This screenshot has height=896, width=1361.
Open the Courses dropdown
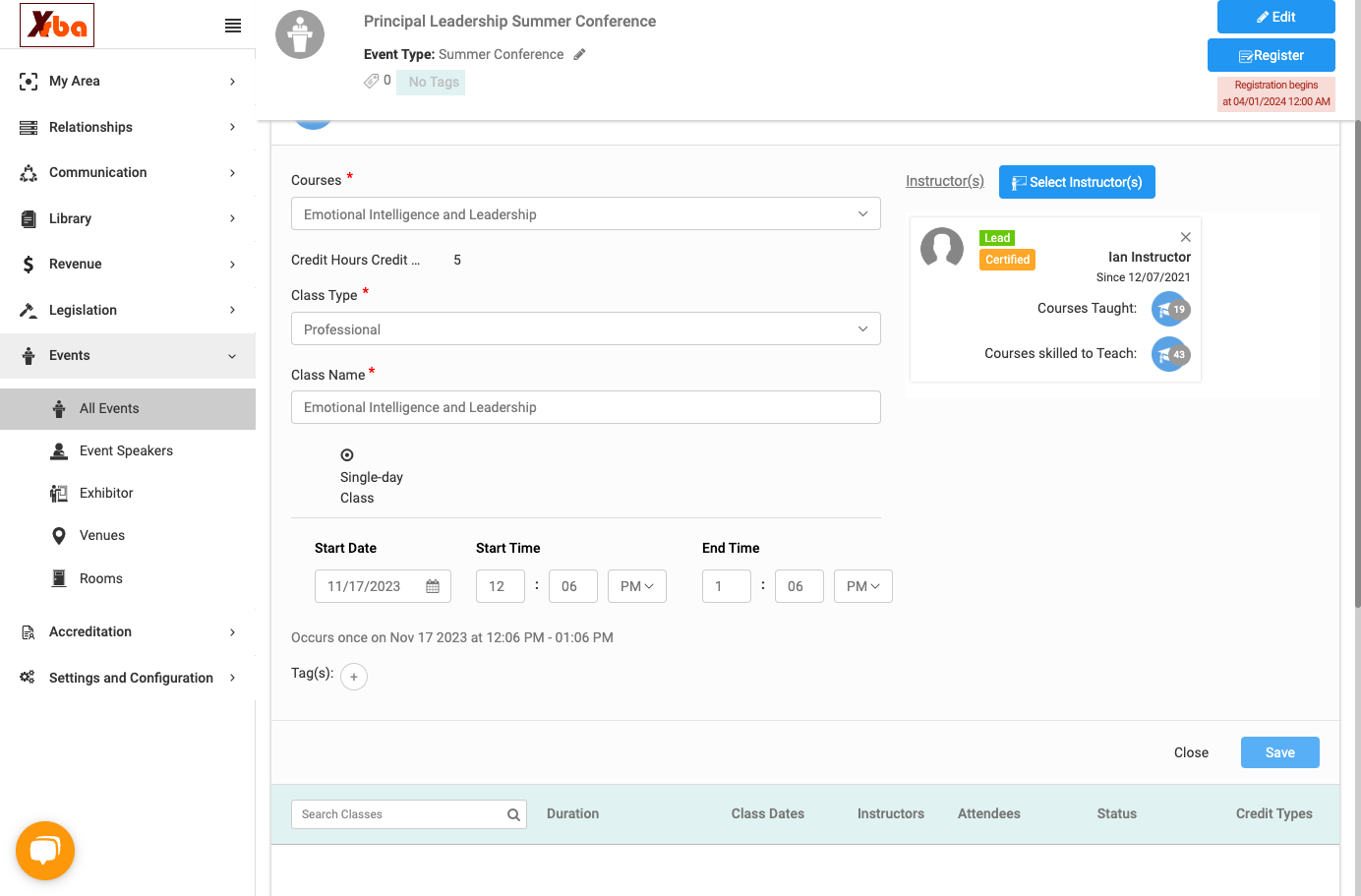[586, 214]
